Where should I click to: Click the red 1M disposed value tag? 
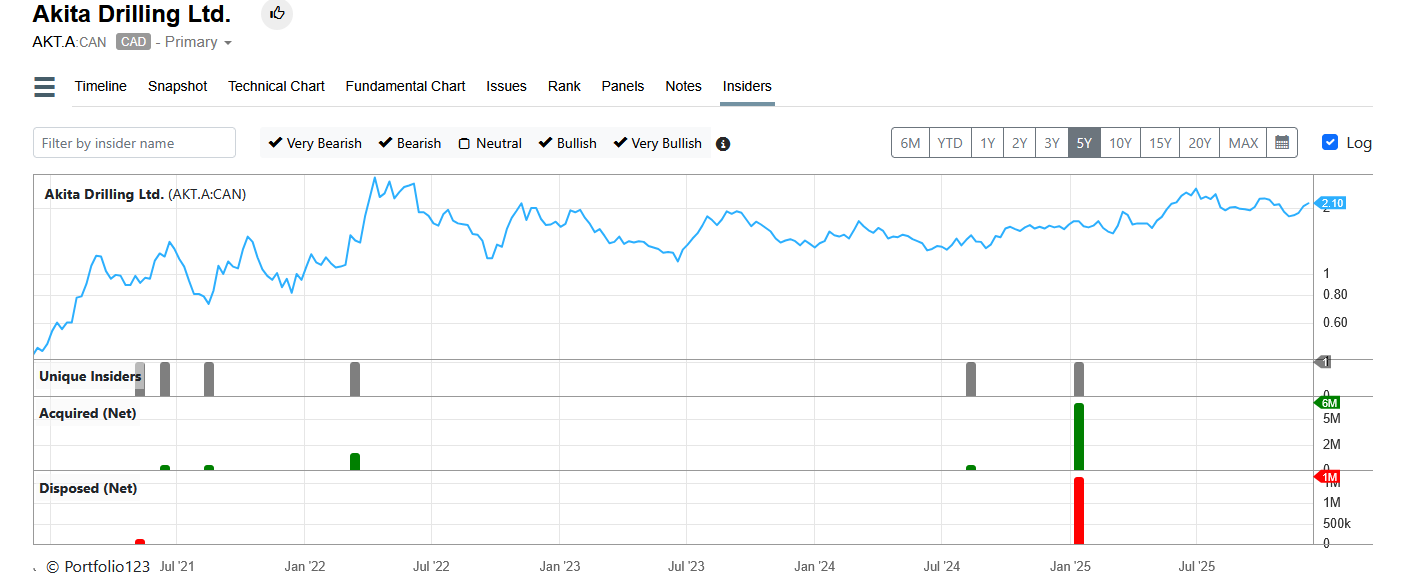(x=1328, y=477)
